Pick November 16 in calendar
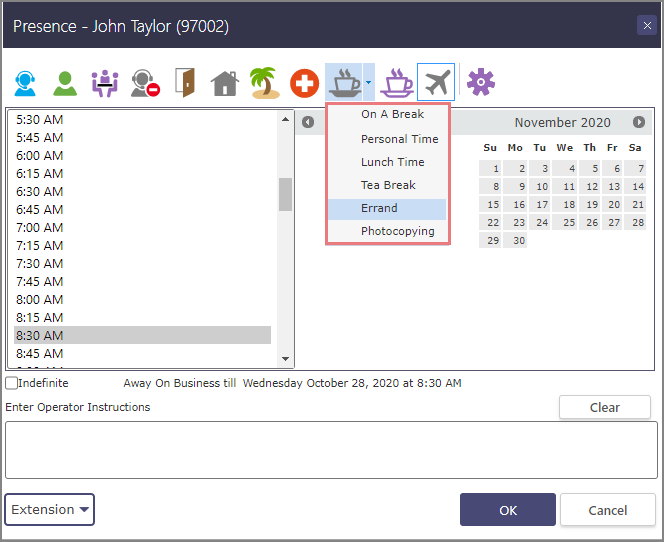This screenshot has width=664, height=542. tap(515, 205)
